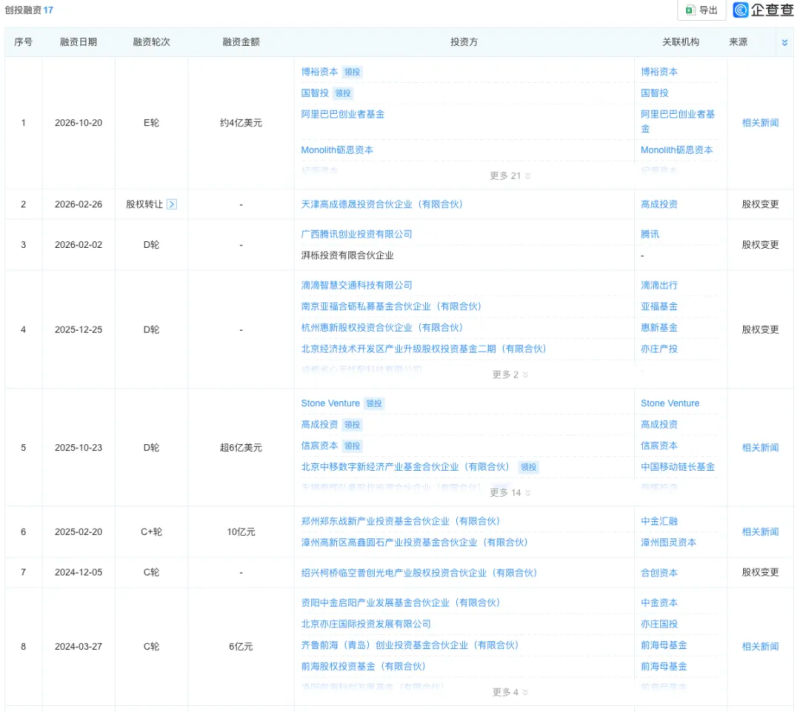Viewport: 800px width, 712px height.
Task: Open related institution 中国移动链长基金
Action: point(678,467)
